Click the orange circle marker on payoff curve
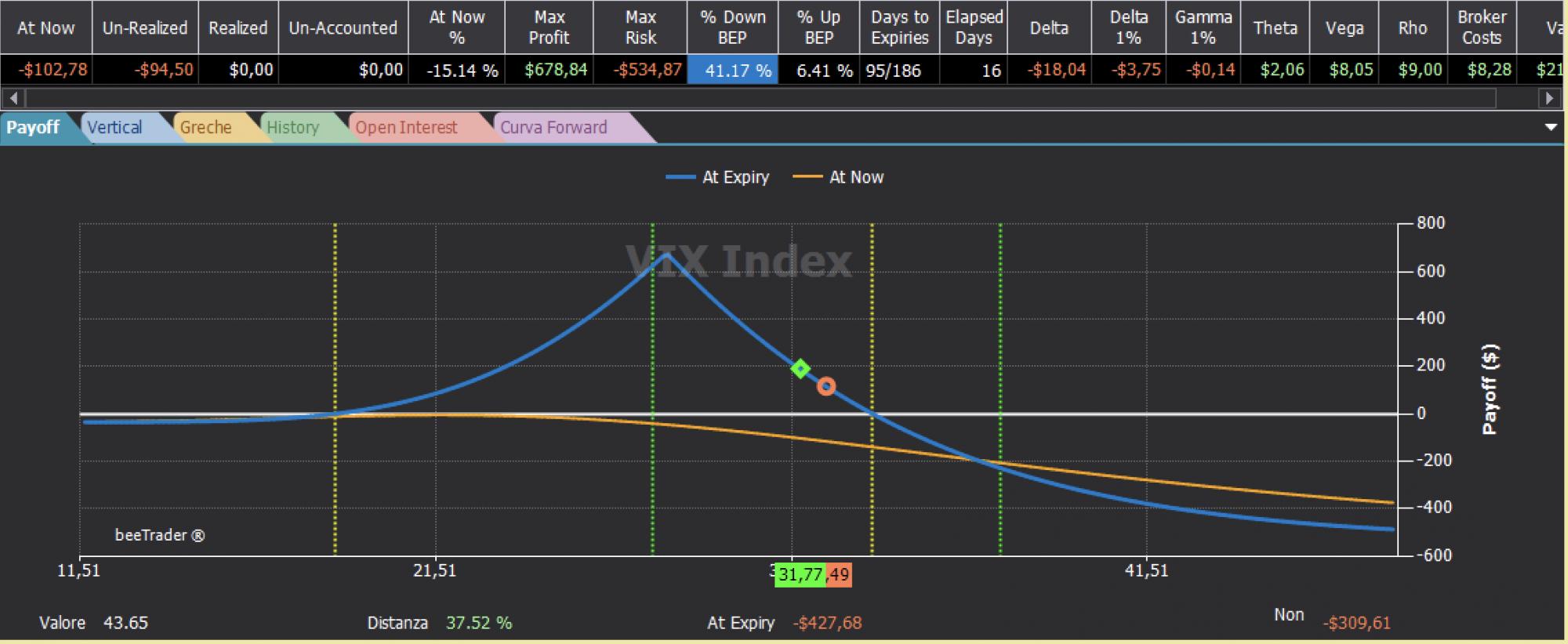 click(826, 386)
